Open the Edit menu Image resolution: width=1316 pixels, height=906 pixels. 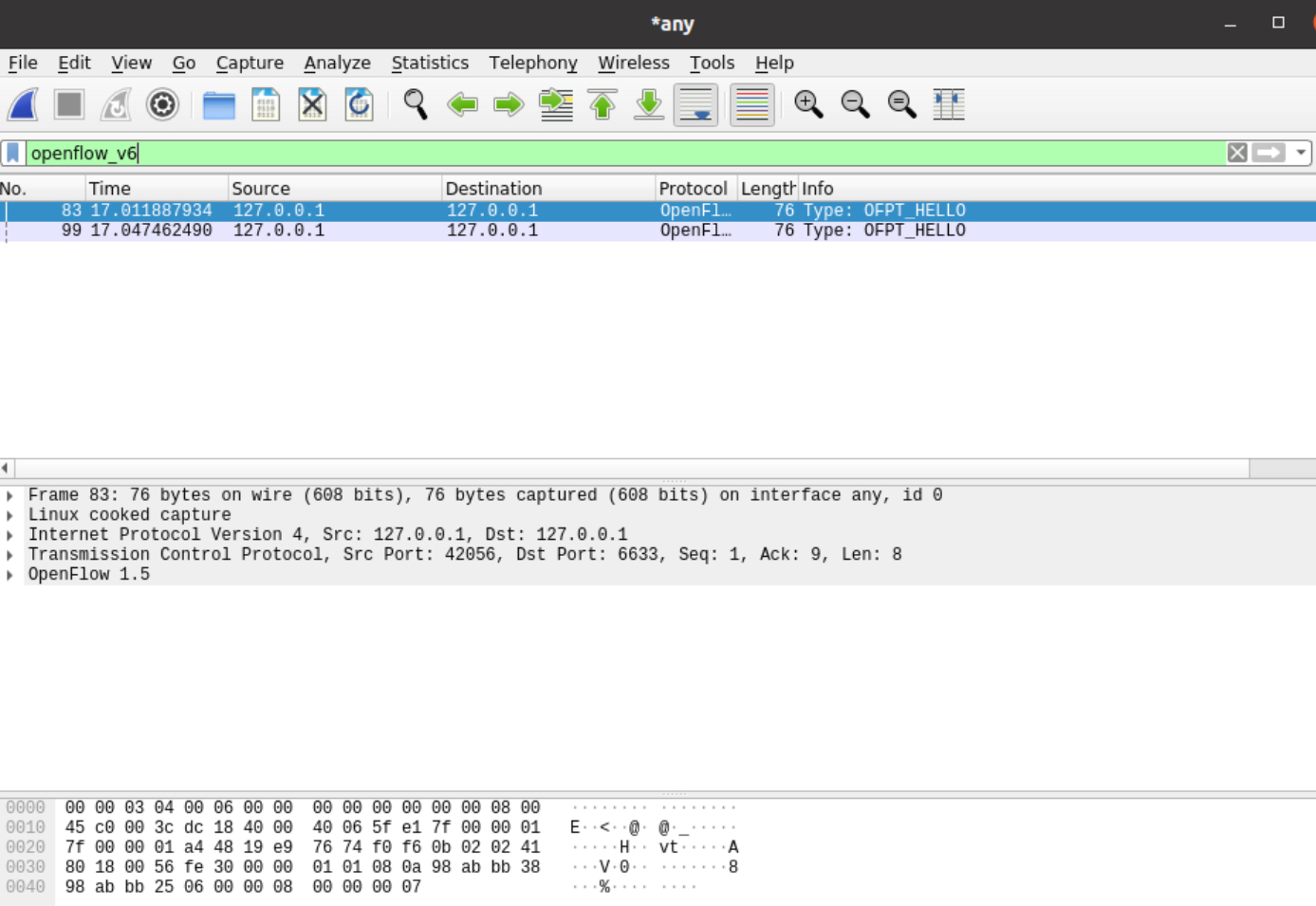(x=74, y=63)
